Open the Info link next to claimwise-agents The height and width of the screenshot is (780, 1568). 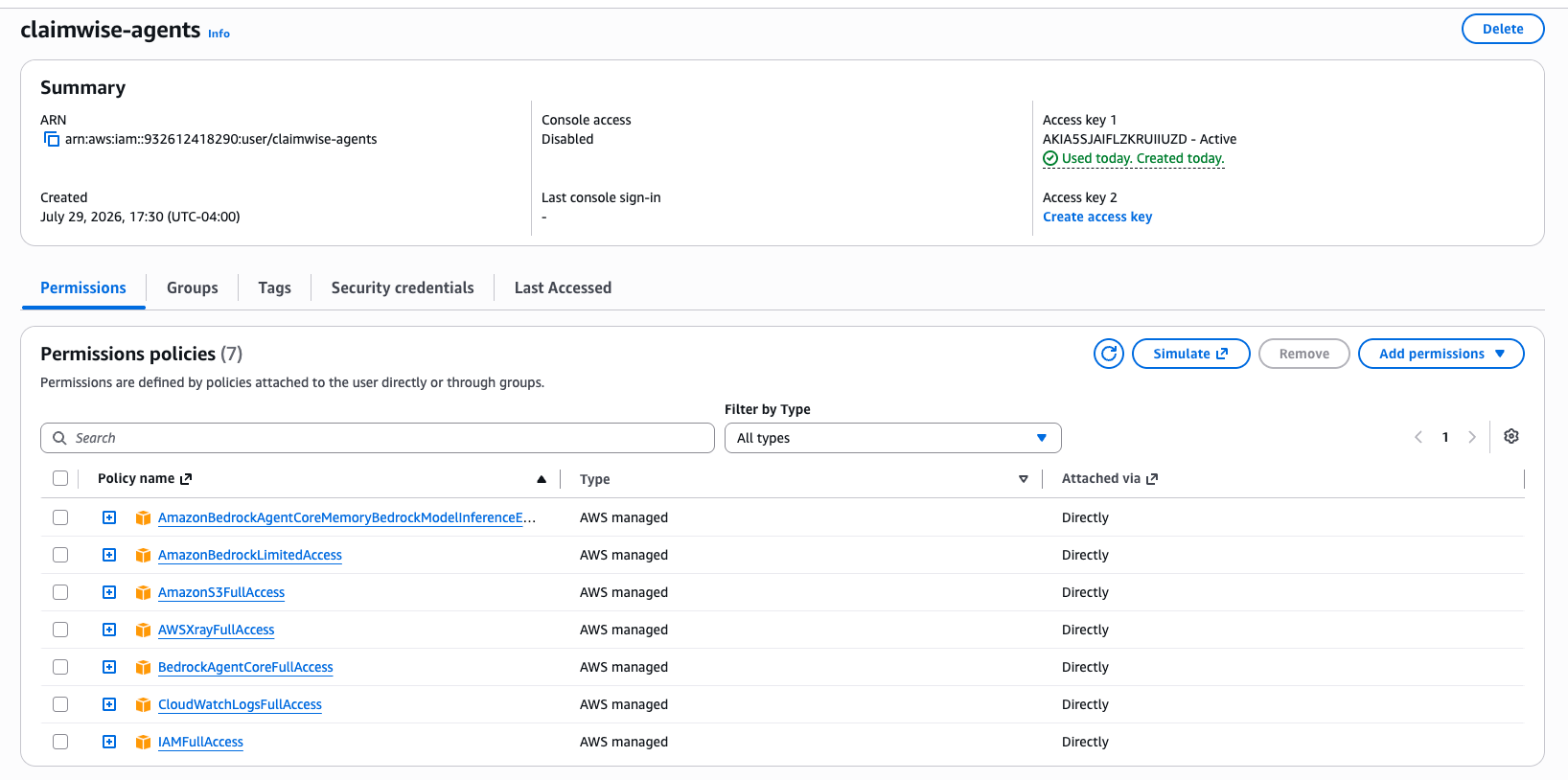(219, 34)
